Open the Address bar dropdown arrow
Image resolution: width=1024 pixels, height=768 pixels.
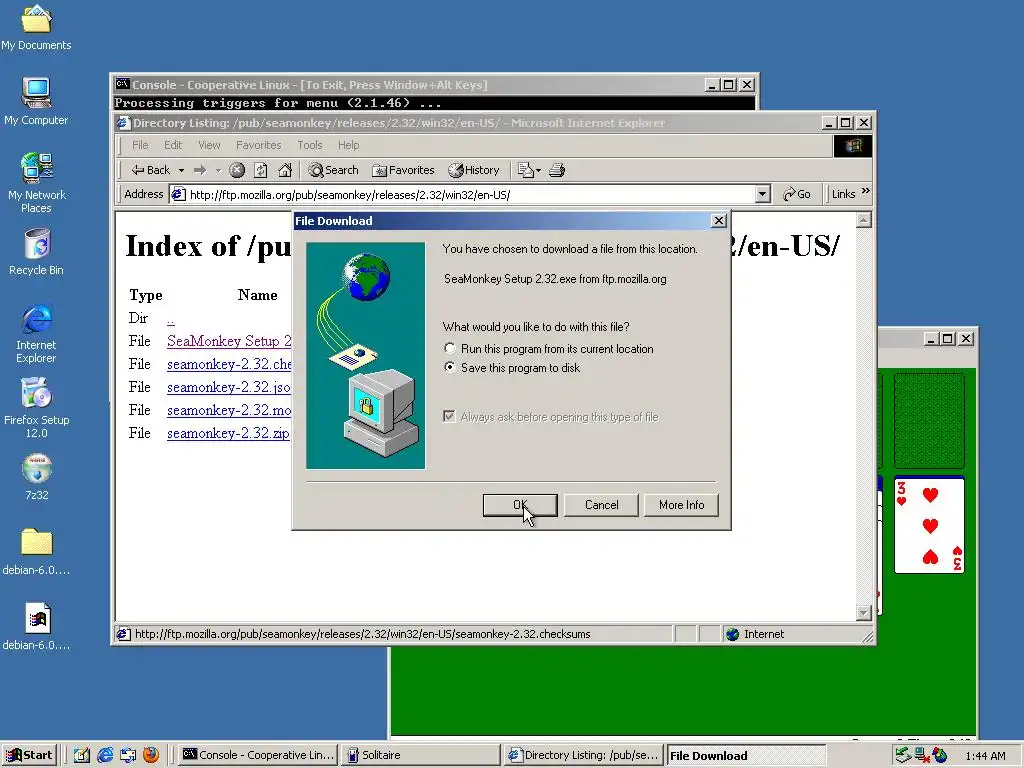[x=763, y=194]
